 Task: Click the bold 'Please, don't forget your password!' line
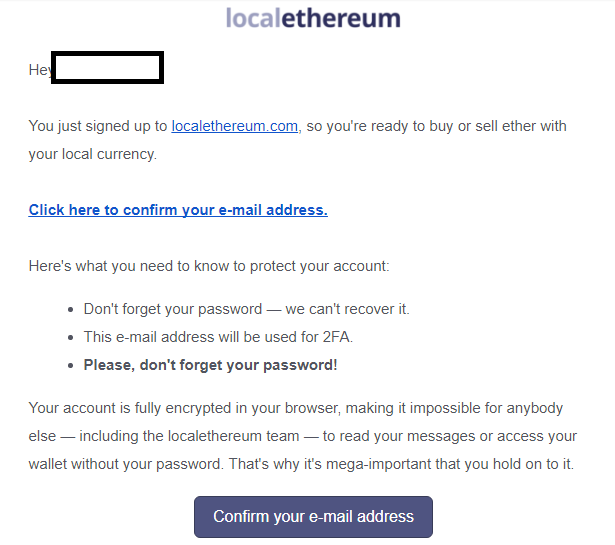(x=210, y=365)
